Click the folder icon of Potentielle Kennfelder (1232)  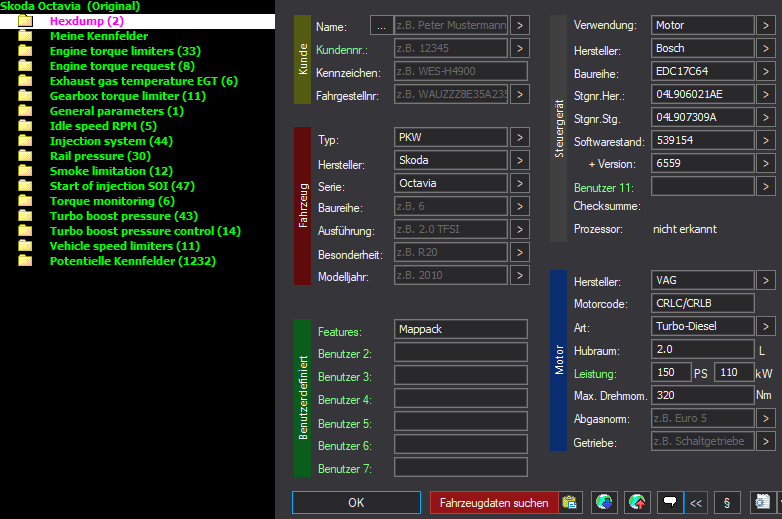[25, 261]
